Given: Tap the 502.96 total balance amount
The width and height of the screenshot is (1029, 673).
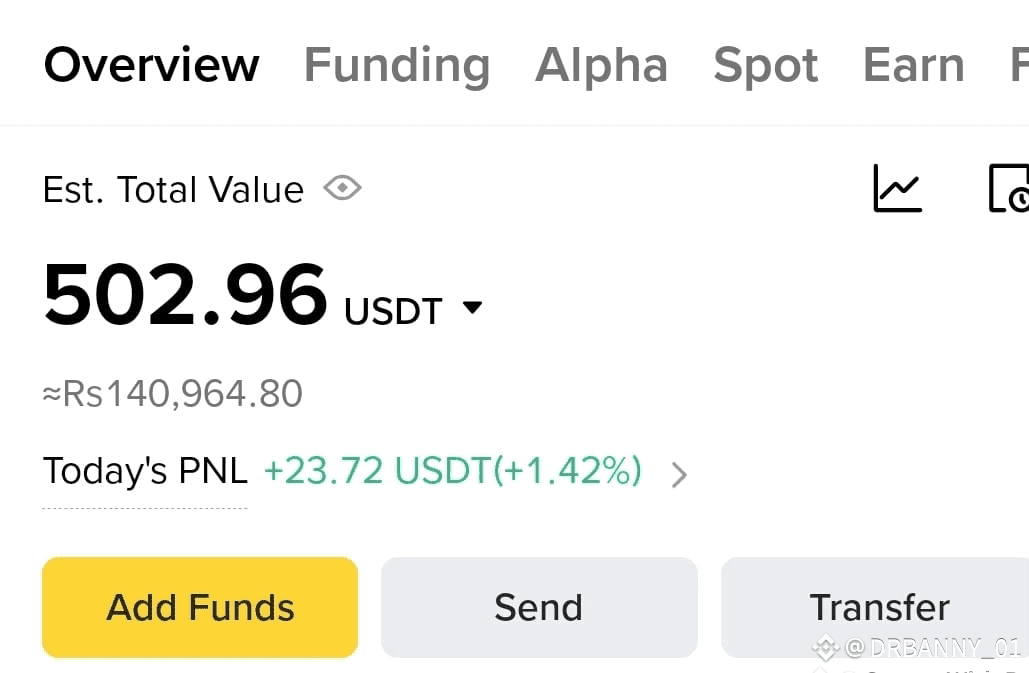Looking at the screenshot, I should click(185, 294).
